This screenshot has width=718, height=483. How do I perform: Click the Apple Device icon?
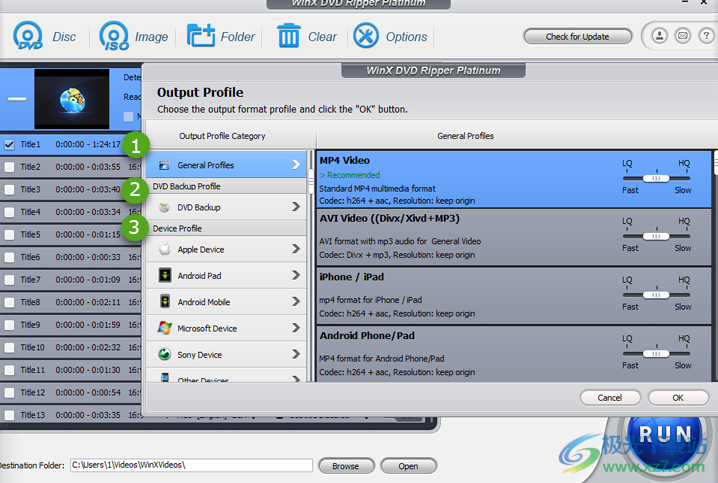pyautogui.click(x=164, y=249)
